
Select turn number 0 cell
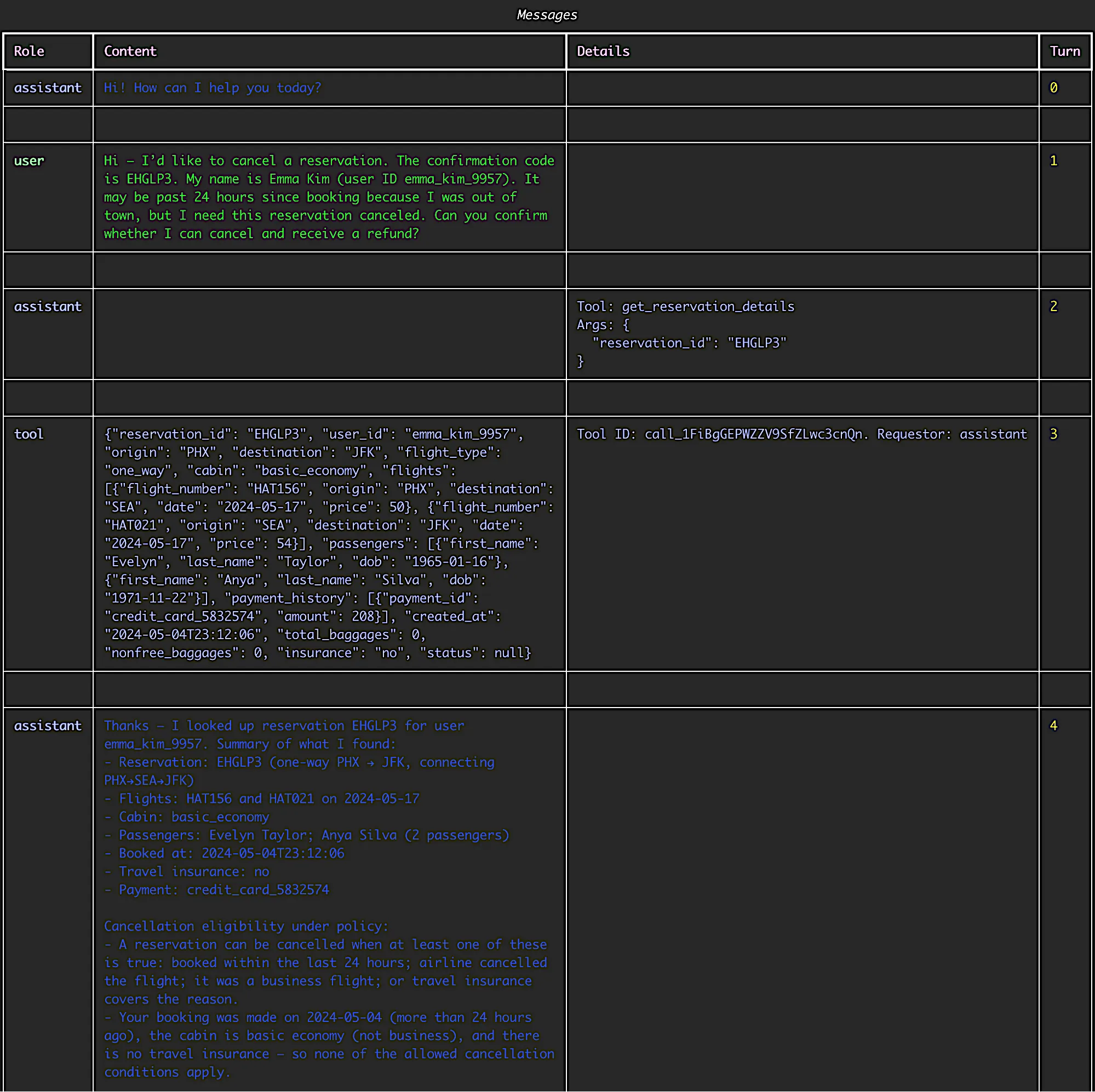pos(1053,87)
